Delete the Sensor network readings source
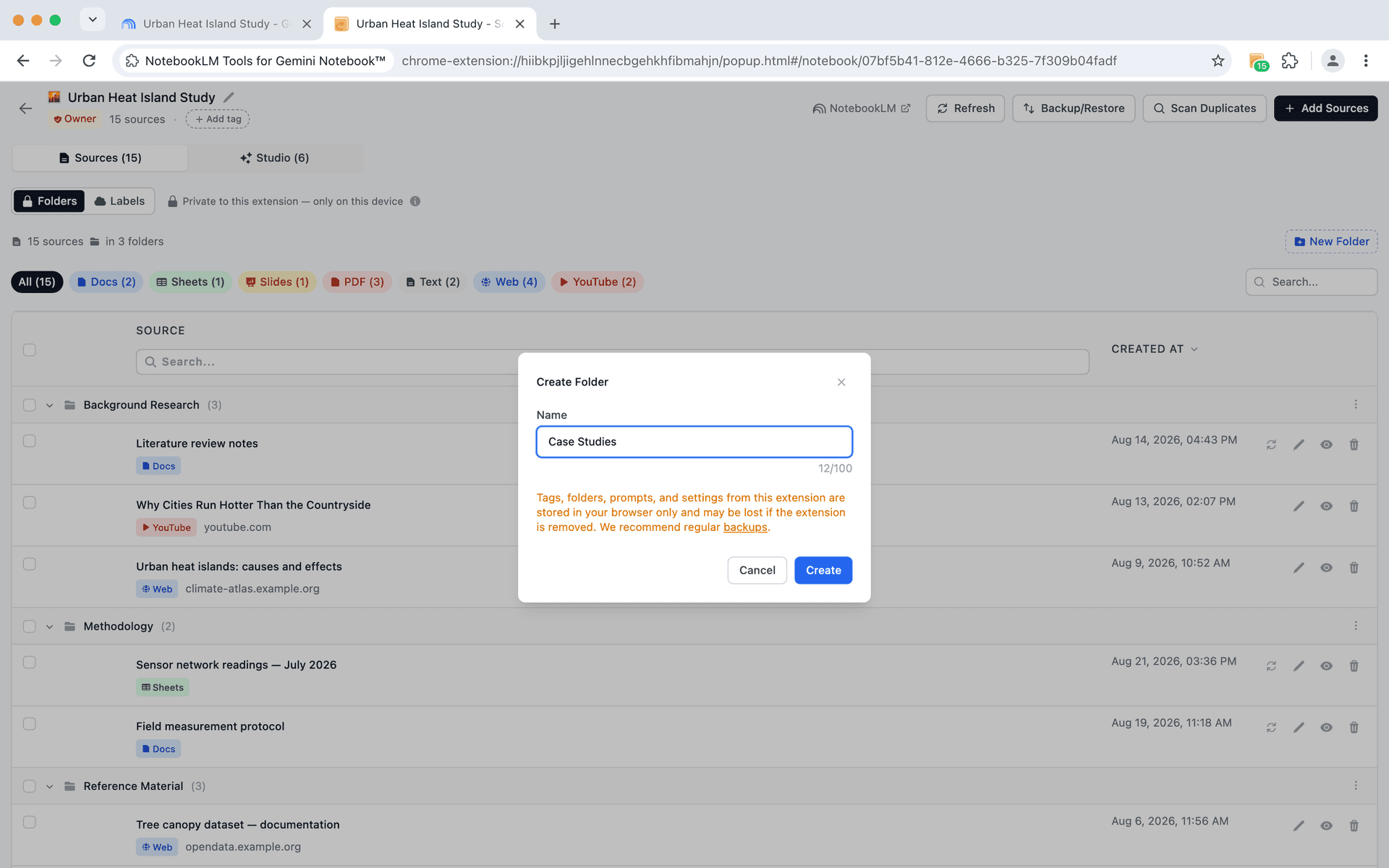The width and height of the screenshot is (1389, 868). [x=1354, y=666]
